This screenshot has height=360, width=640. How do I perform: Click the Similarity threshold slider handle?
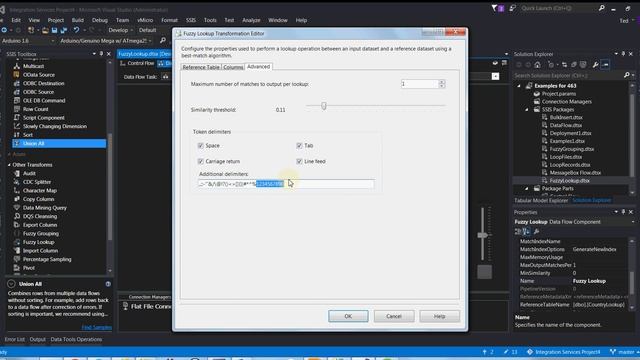pyautogui.click(x=324, y=106)
